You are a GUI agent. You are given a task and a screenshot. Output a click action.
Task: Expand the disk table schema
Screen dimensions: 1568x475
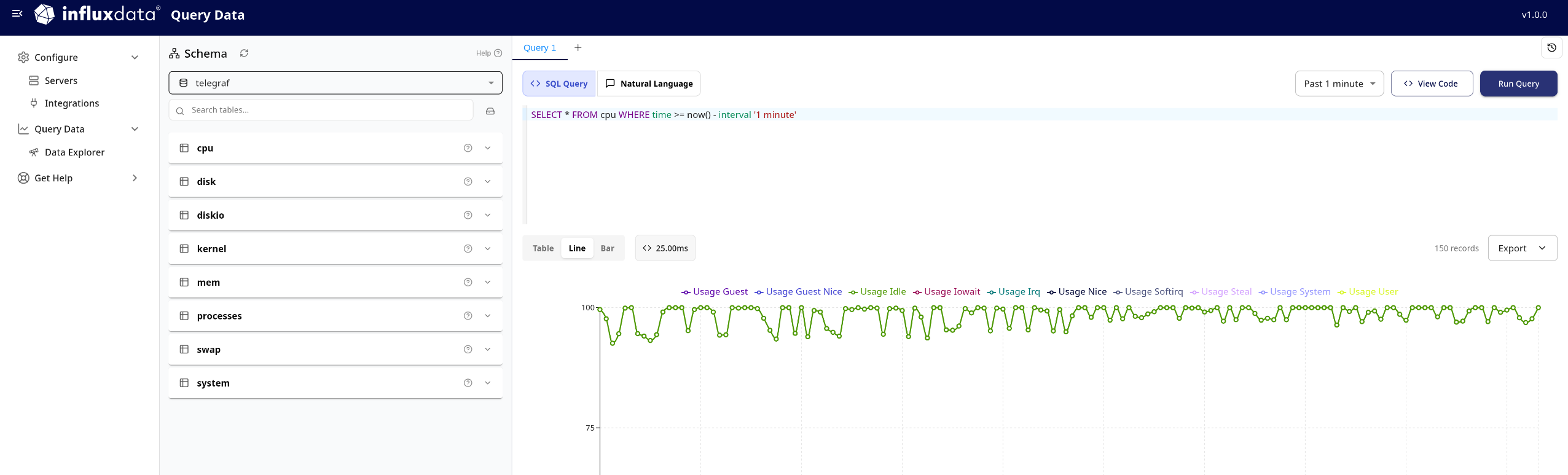point(487,182)
